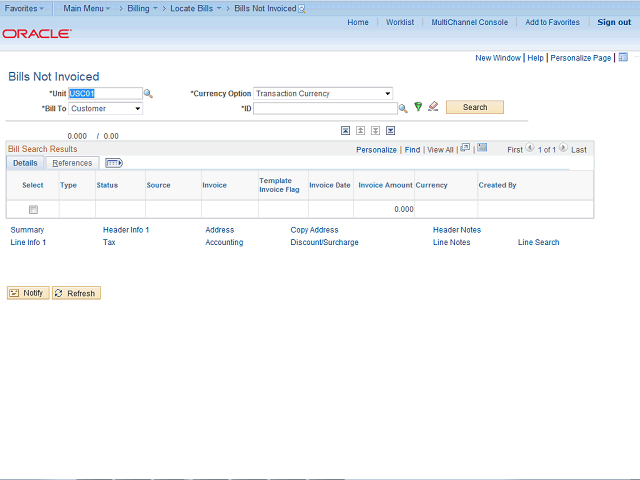Open Bills Not Invoiced breadcrumb item
The image size is (640, 480).
[265, 8]
